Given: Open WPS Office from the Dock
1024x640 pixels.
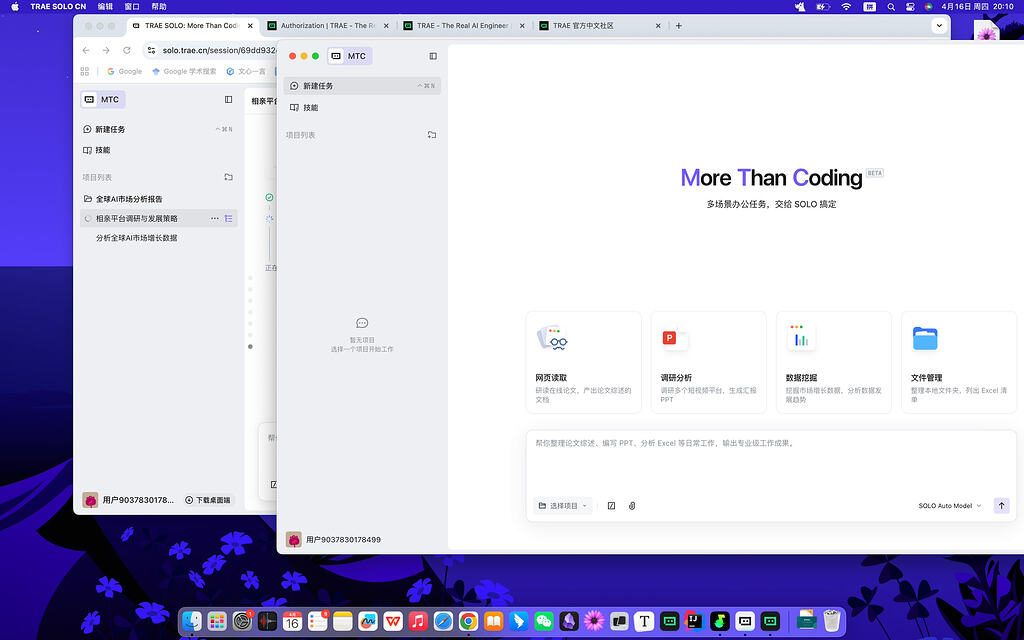Looking at the screenshot, I should click(393, 620).
